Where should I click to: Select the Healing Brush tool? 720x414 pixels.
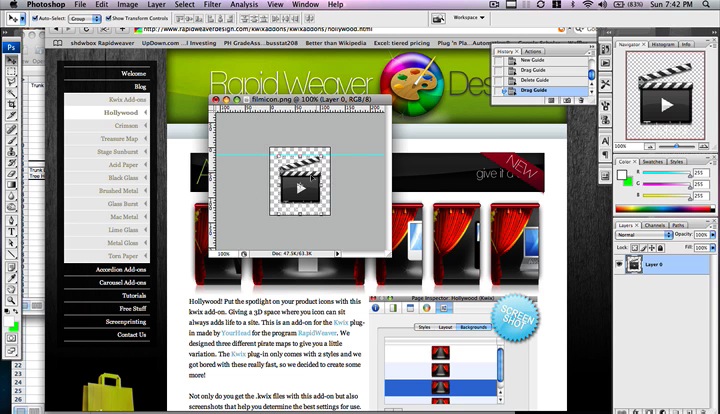11,129
